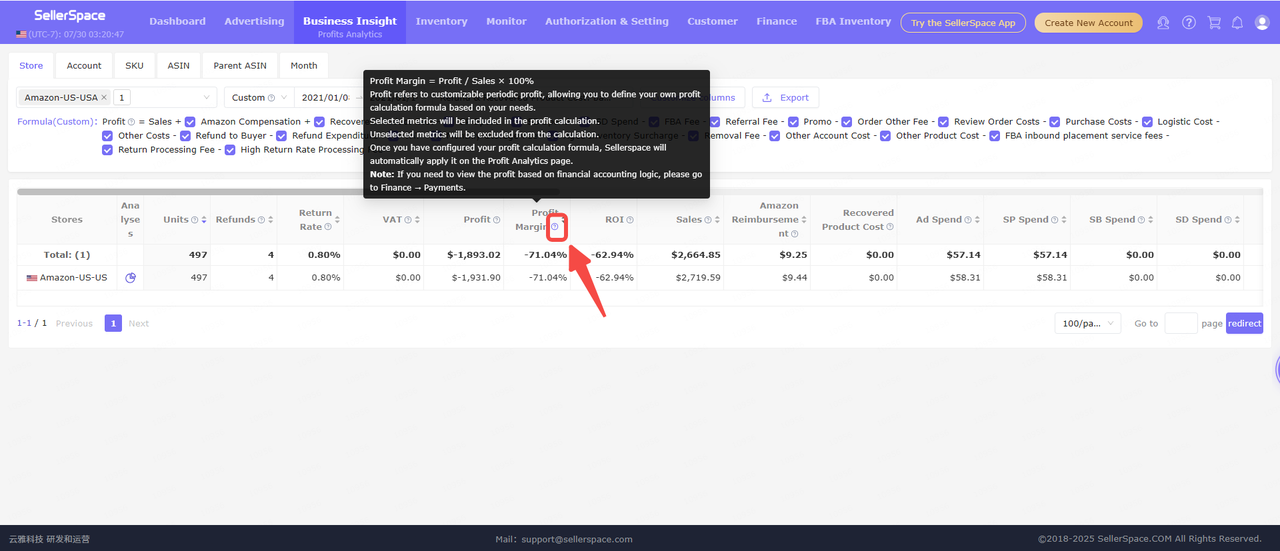1280x551 pixels.
Task: Uncheck Promo checkbox
Action: coord(794,122)
